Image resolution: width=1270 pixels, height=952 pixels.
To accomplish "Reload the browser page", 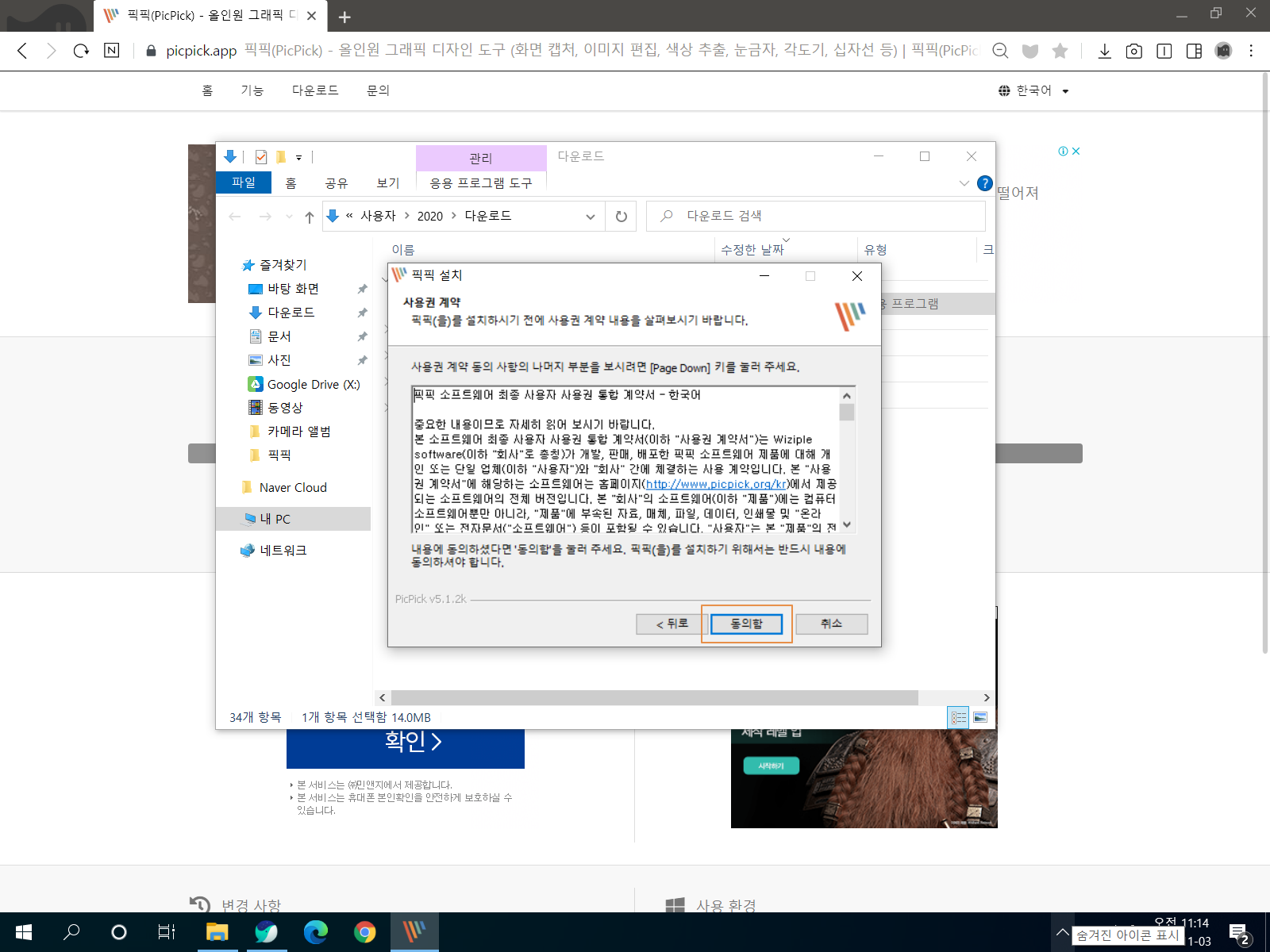I will coord(81,51).
